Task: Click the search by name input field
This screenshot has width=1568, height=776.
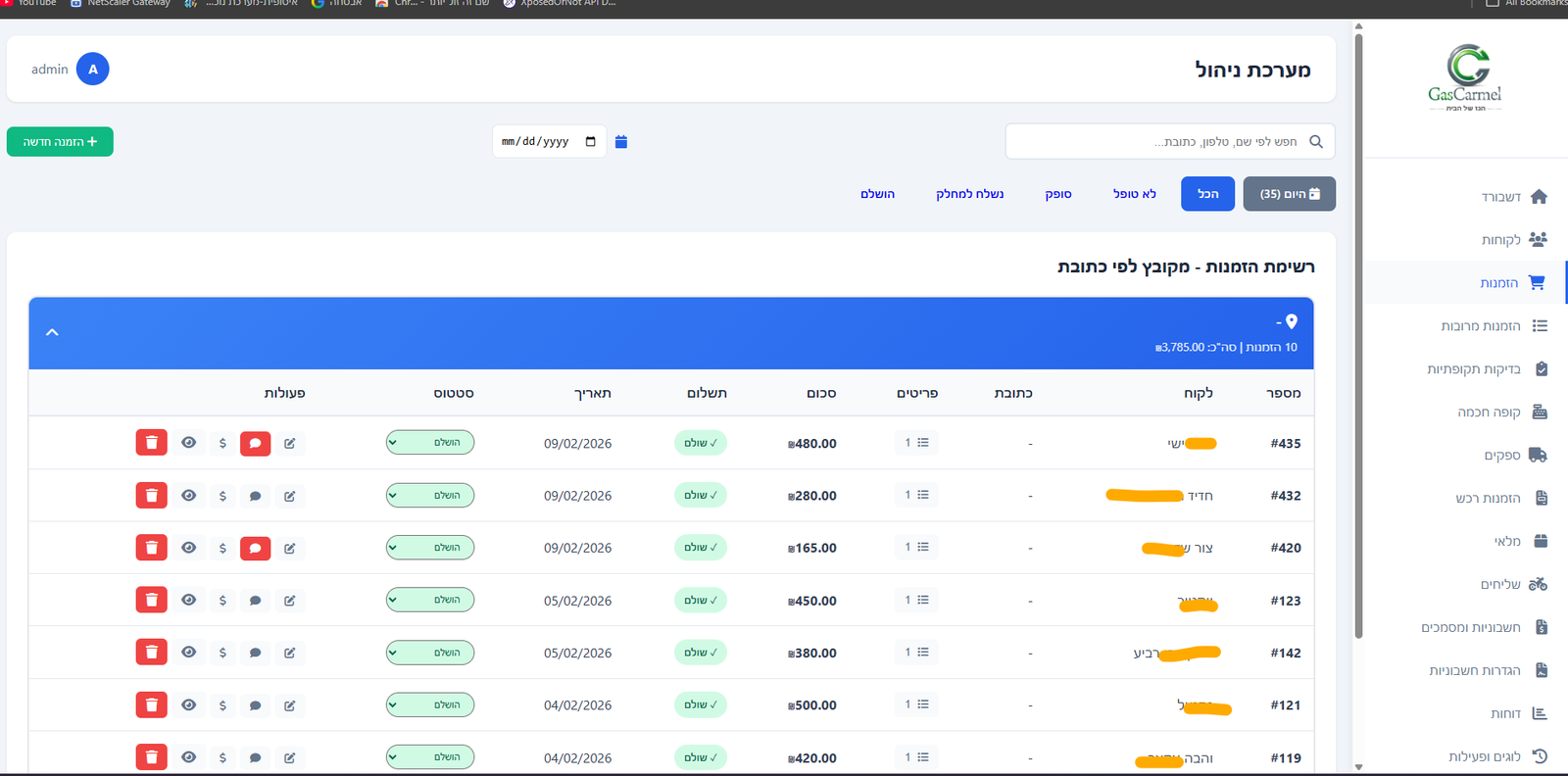Action: (1156, 142)
